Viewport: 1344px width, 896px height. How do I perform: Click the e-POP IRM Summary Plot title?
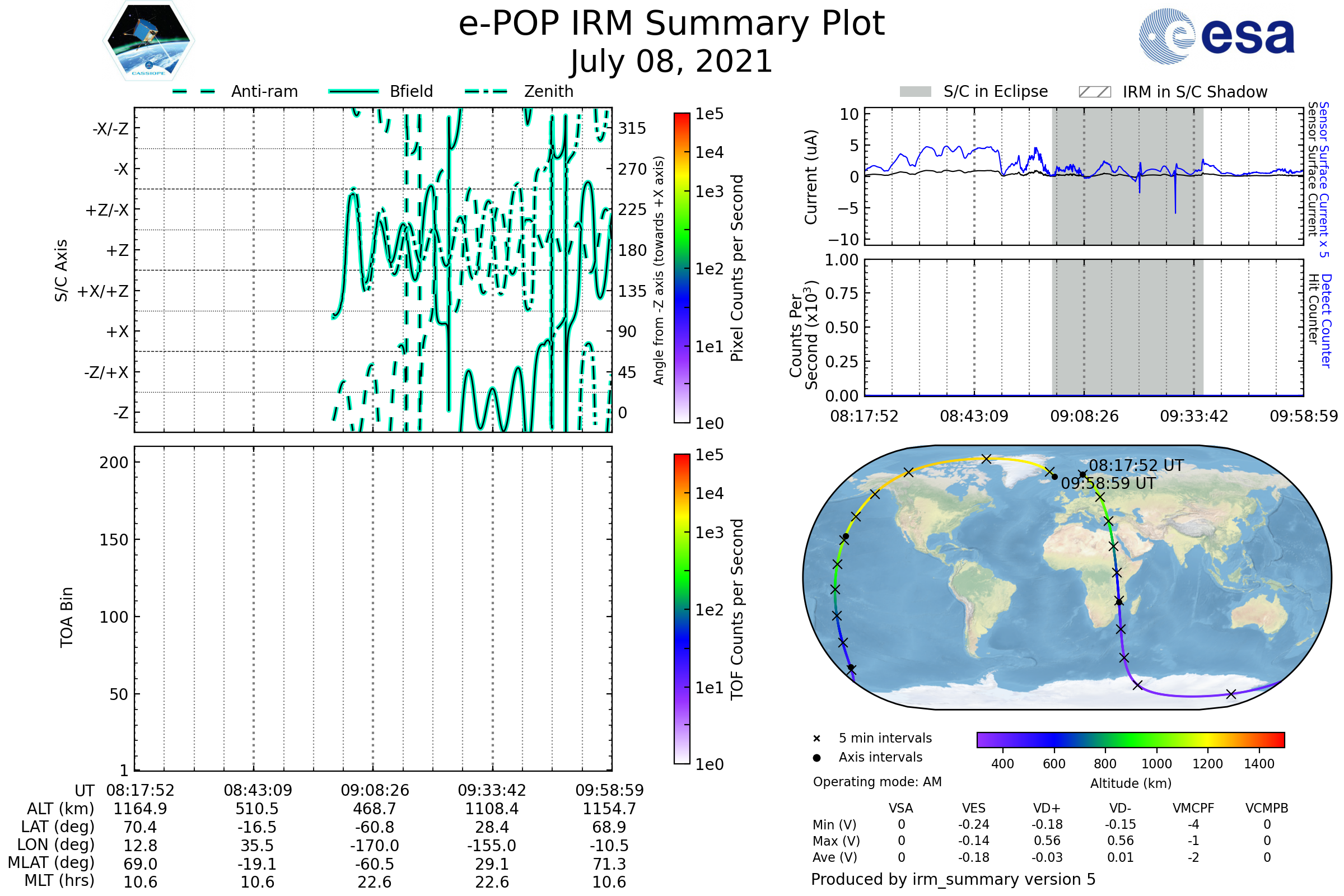[x=671, y=24]
